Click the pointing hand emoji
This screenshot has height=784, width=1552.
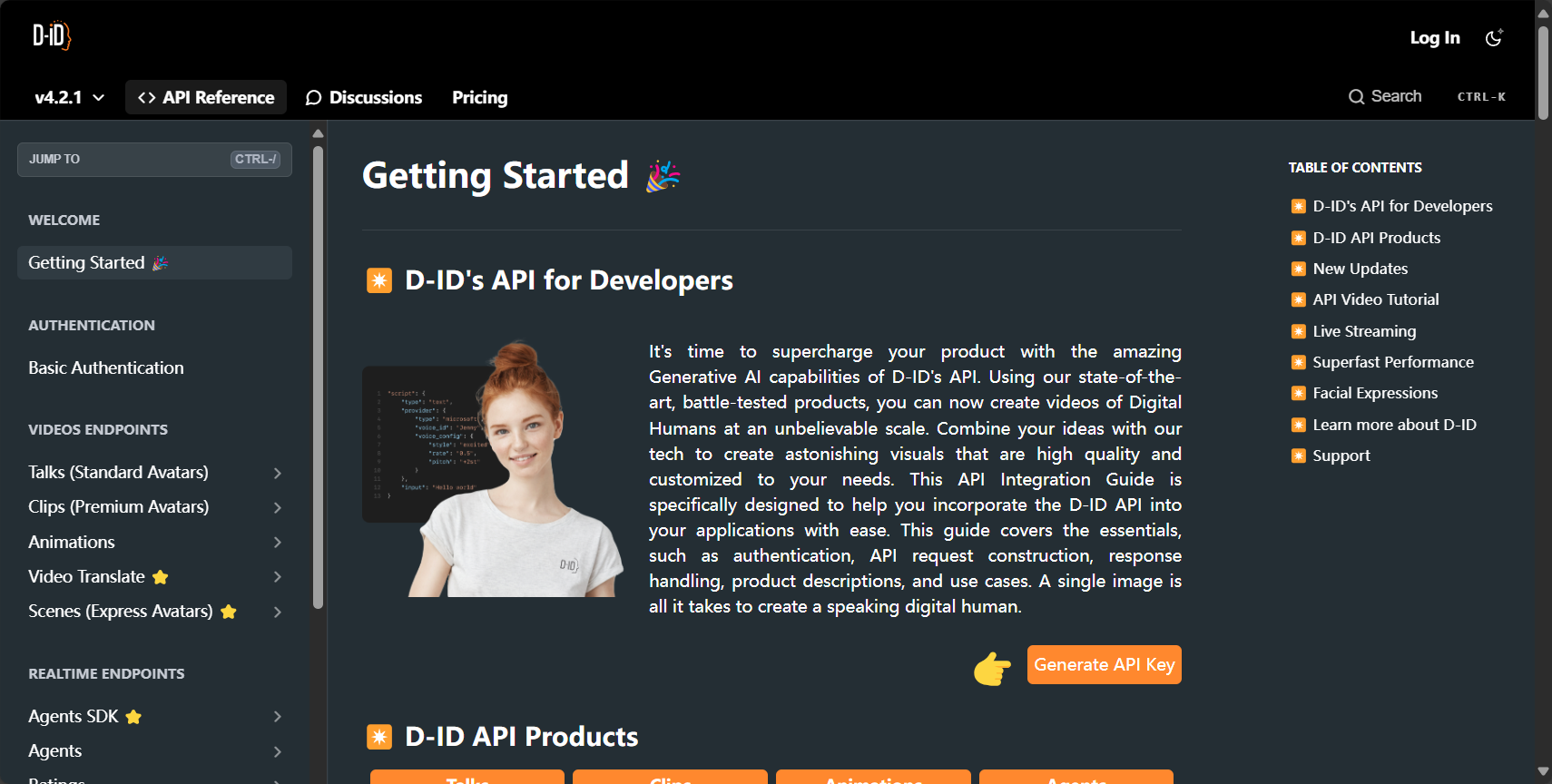pyautogui.click(x=992, y=669)
